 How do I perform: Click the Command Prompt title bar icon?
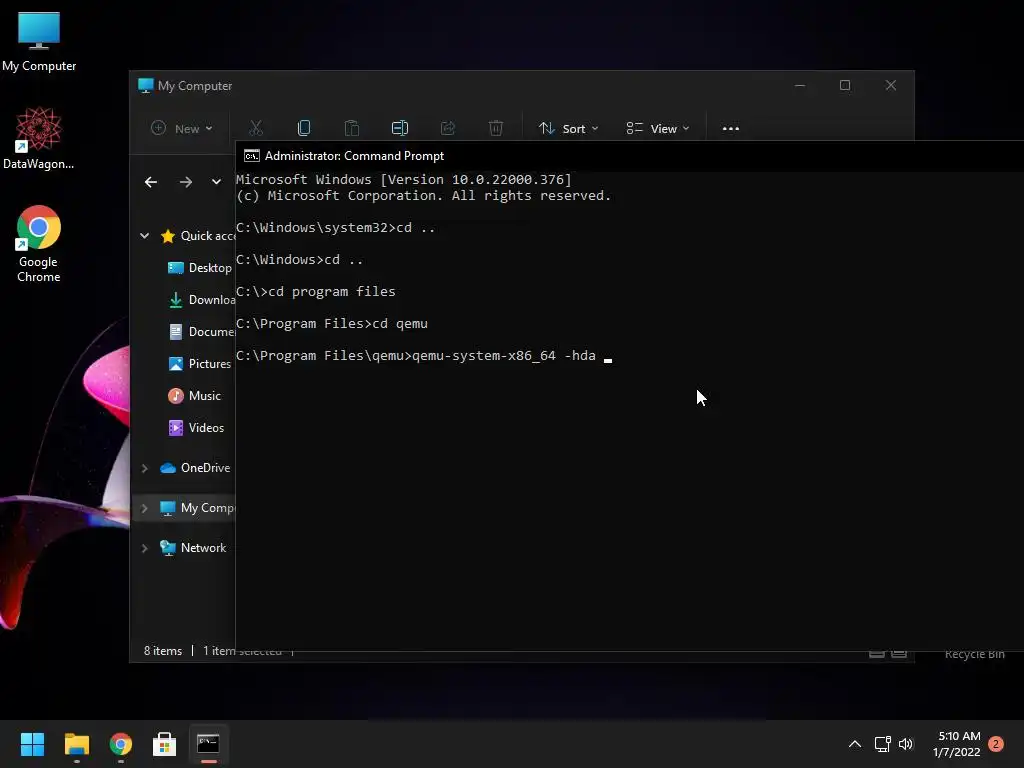click(251, 155)
